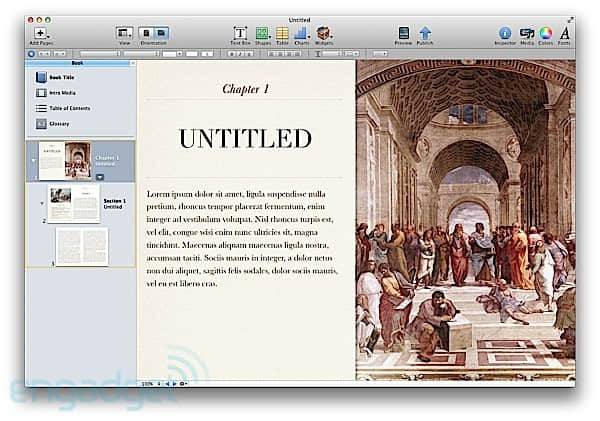600x421 pixels.
Task: Collapse the Chapter 1 disclosure triangle
Action: click(33, 160)
